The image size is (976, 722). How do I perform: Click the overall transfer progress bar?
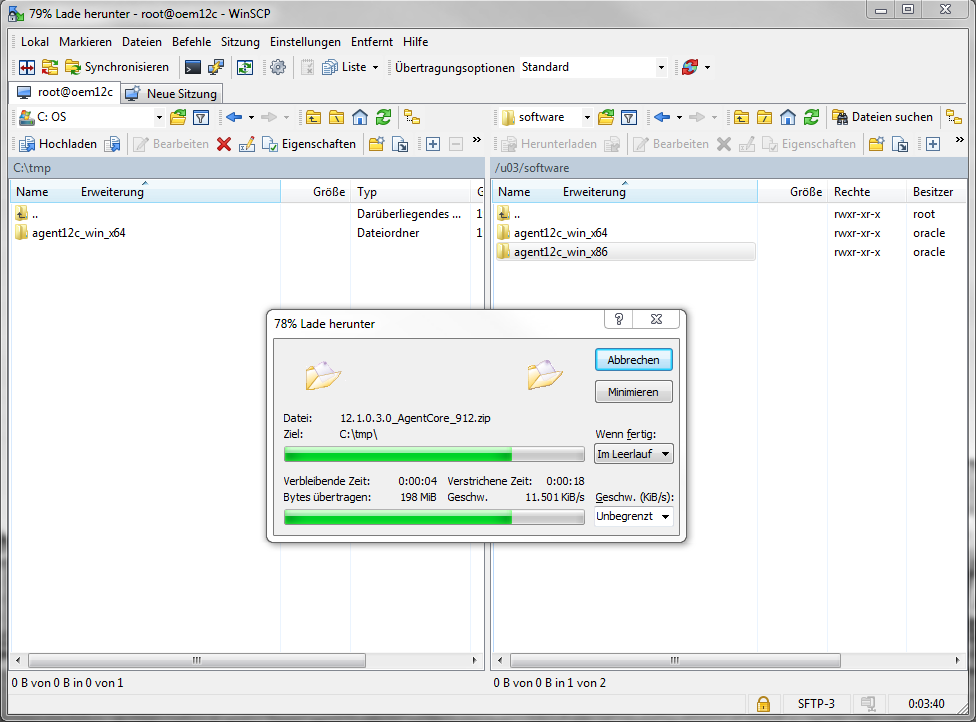coord(434,517)
